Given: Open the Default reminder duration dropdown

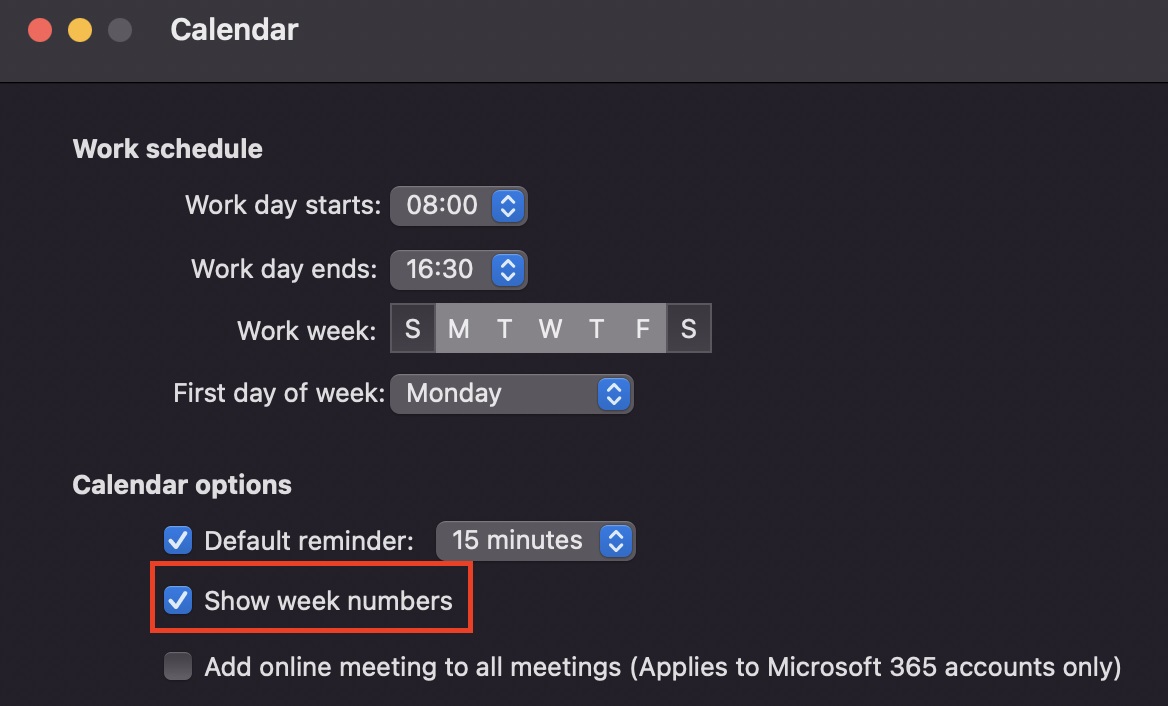Looking at the screenshot, I should 535,541.
